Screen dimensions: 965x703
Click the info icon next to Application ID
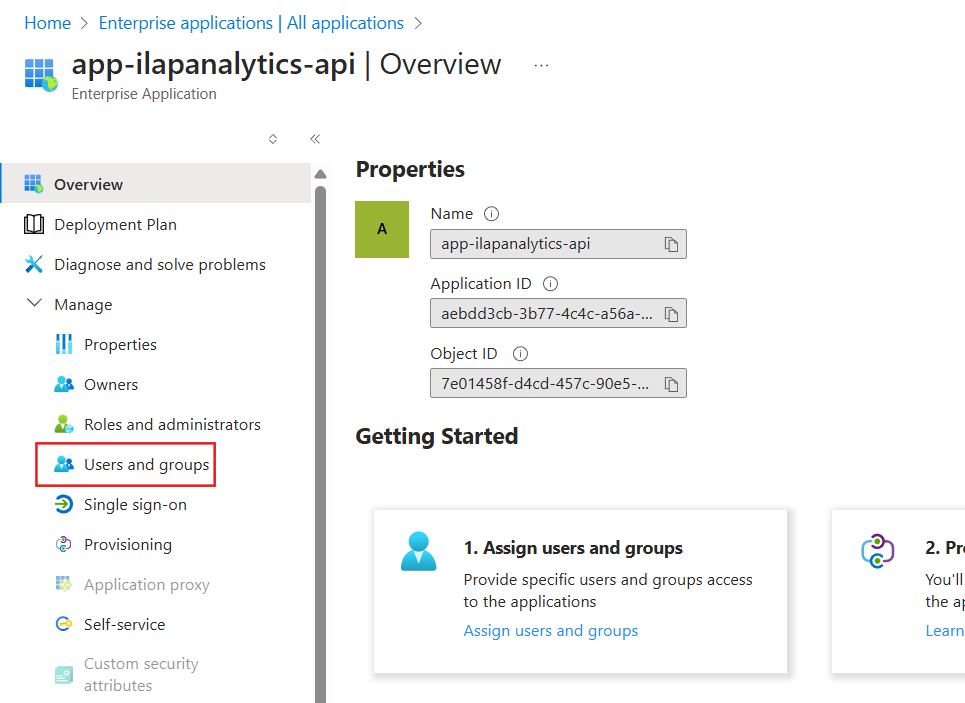click(x=550, y=284)
